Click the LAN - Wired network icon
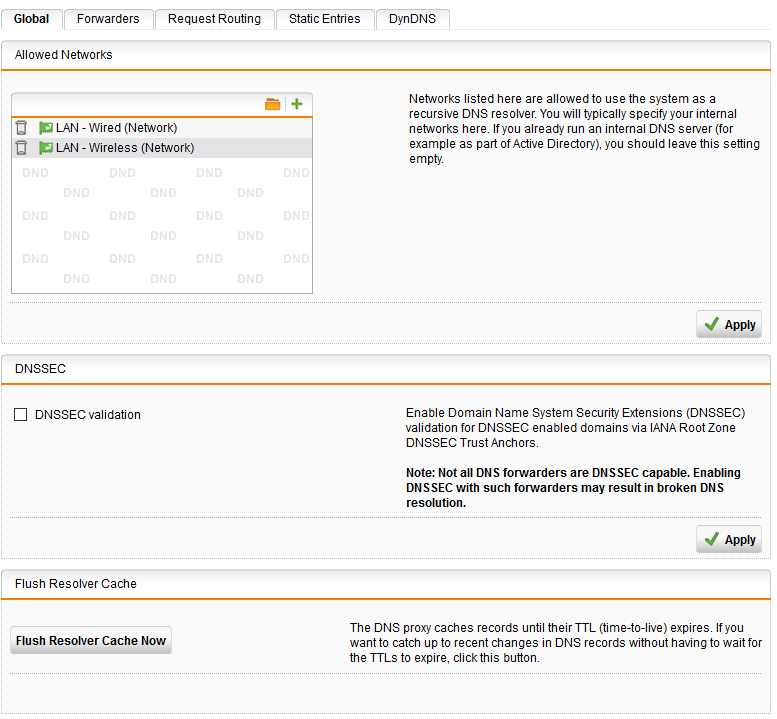 (x=46, y=128)
